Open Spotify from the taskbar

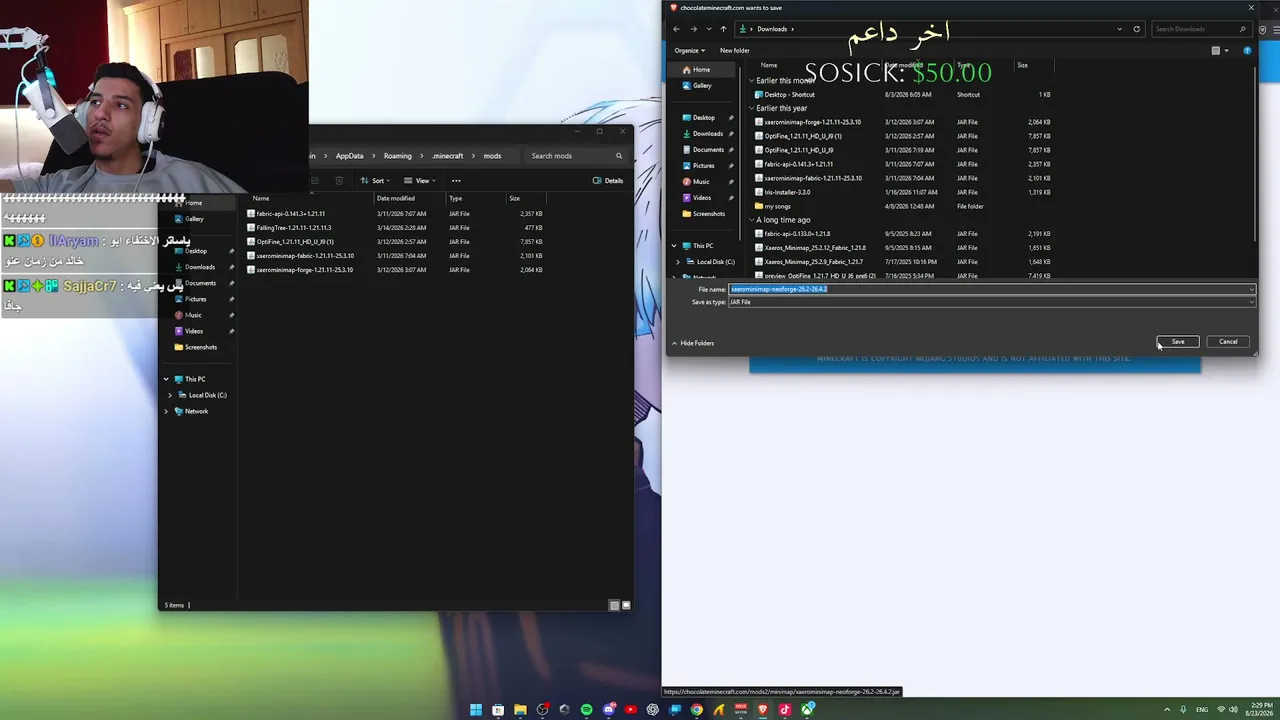click(586, 710)
